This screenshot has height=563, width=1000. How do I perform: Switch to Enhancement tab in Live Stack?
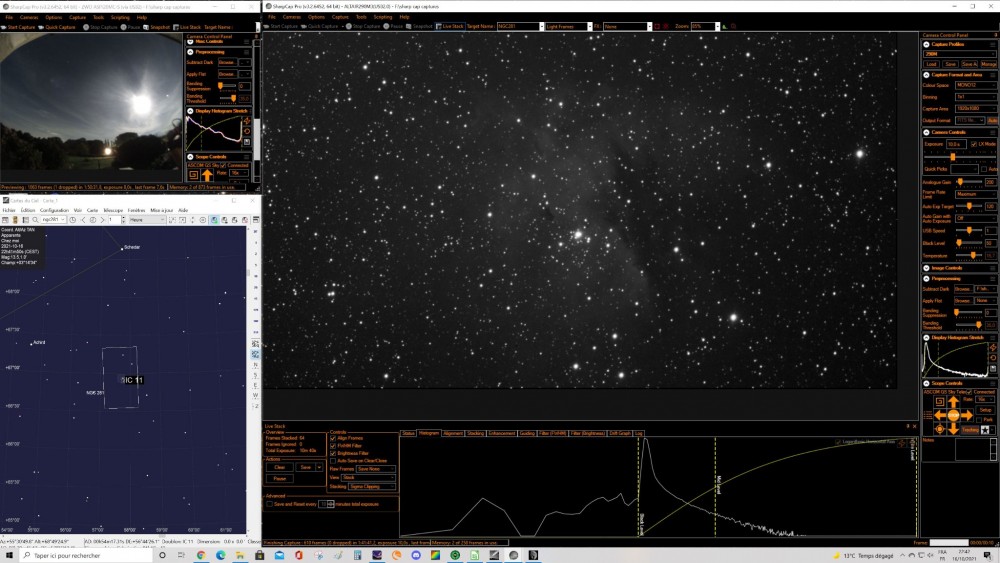point(502,433)
